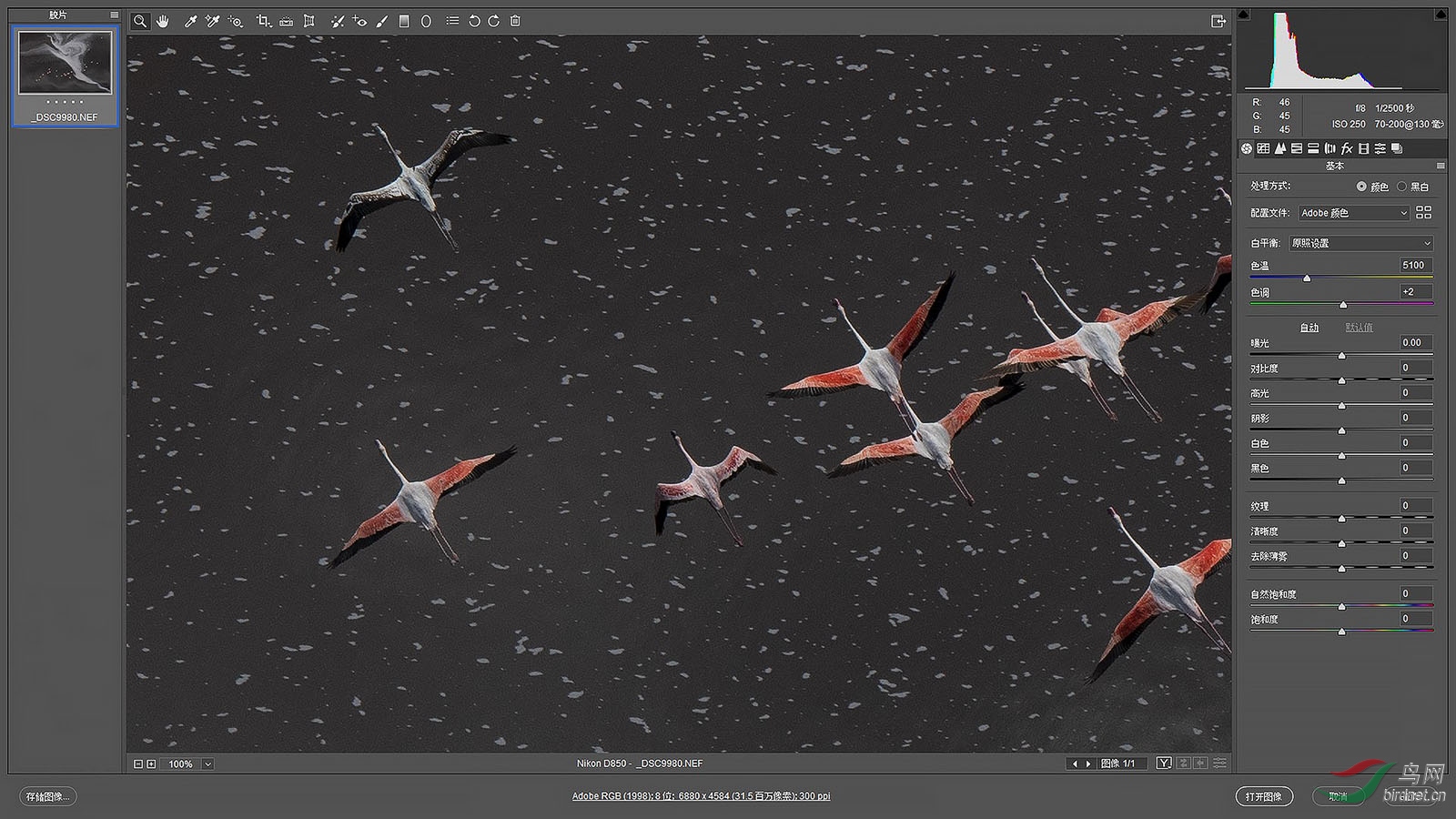Switch to the fx Effects panel tab

[x=1347, y=148]
